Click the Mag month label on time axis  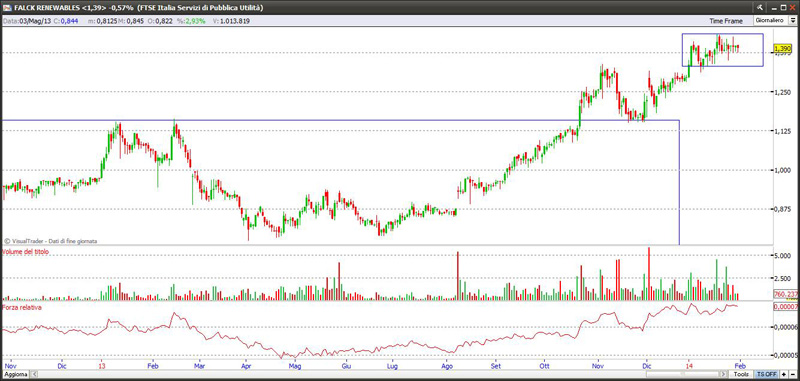point(294,366)
